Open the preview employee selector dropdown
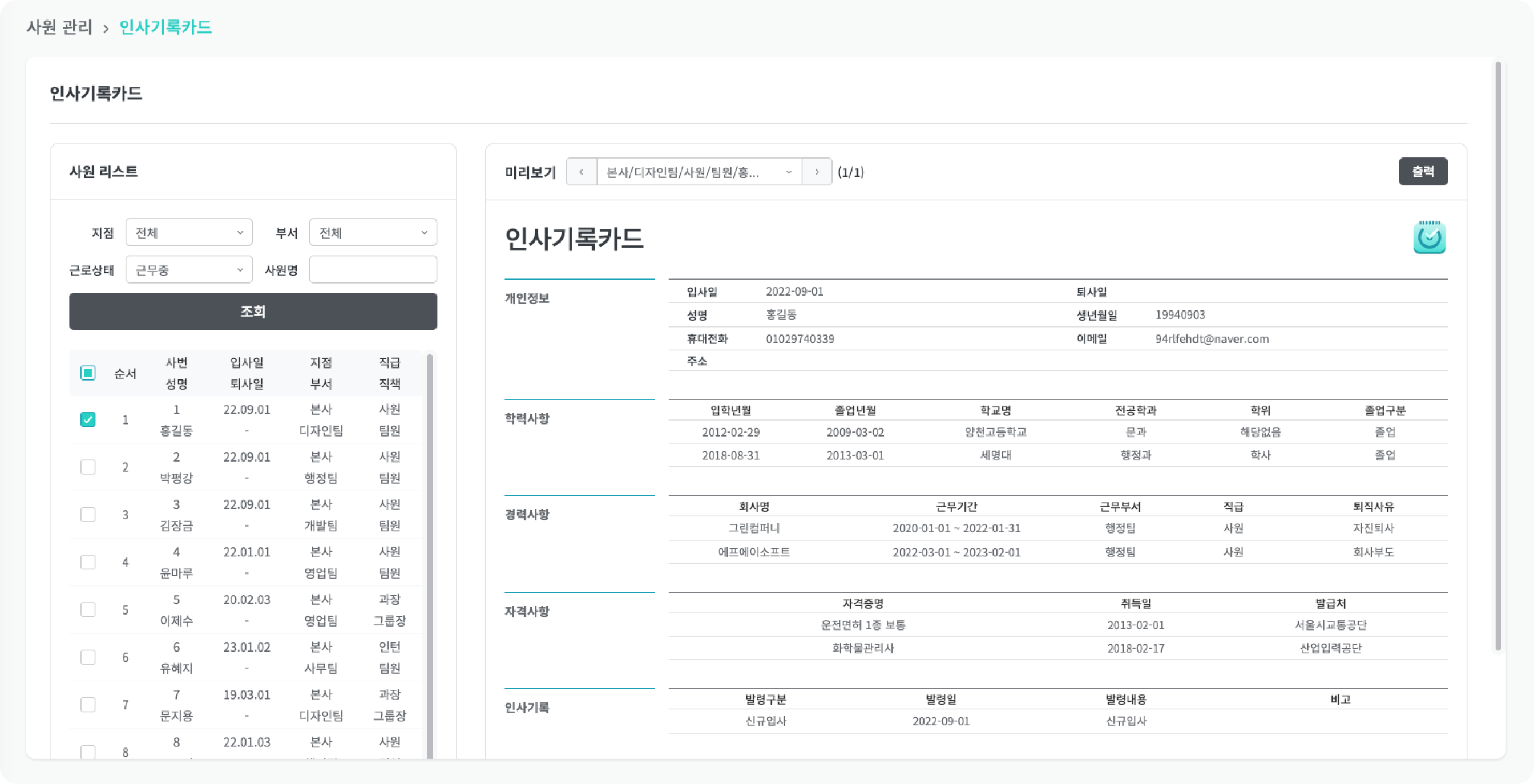 (699, 172)
